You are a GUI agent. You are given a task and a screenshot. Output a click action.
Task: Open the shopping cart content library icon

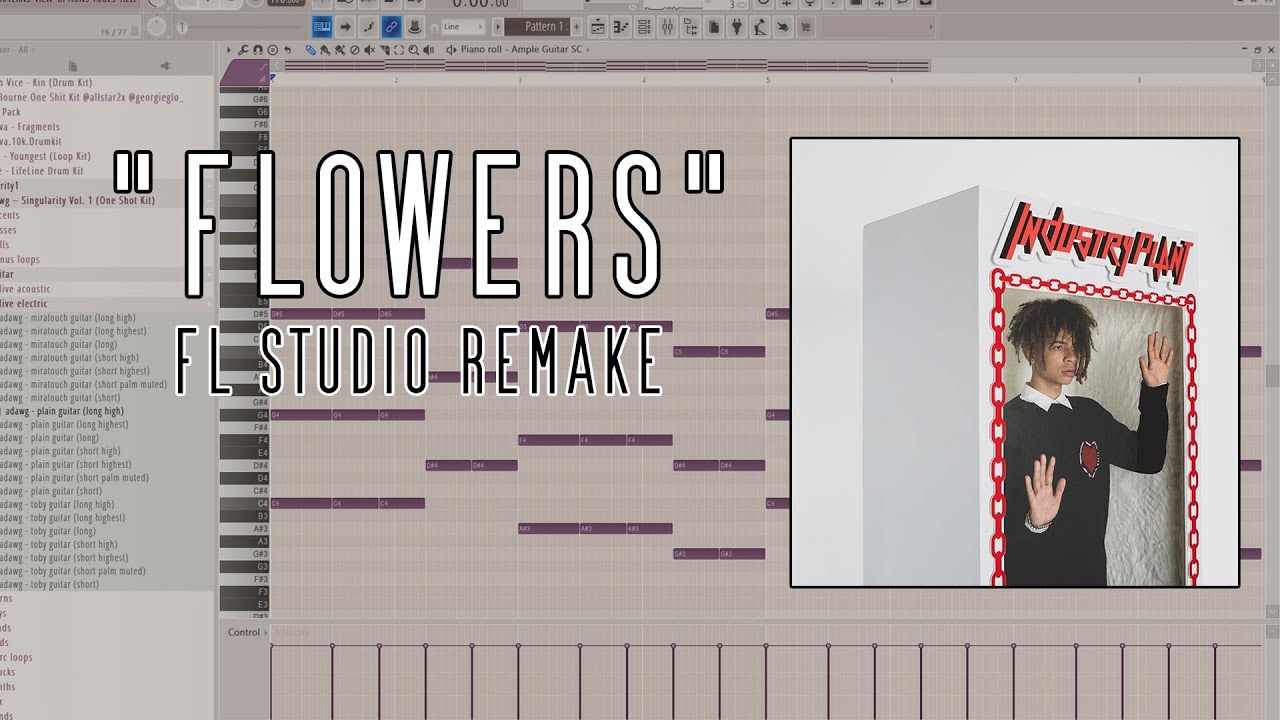(x=805, y=26)
